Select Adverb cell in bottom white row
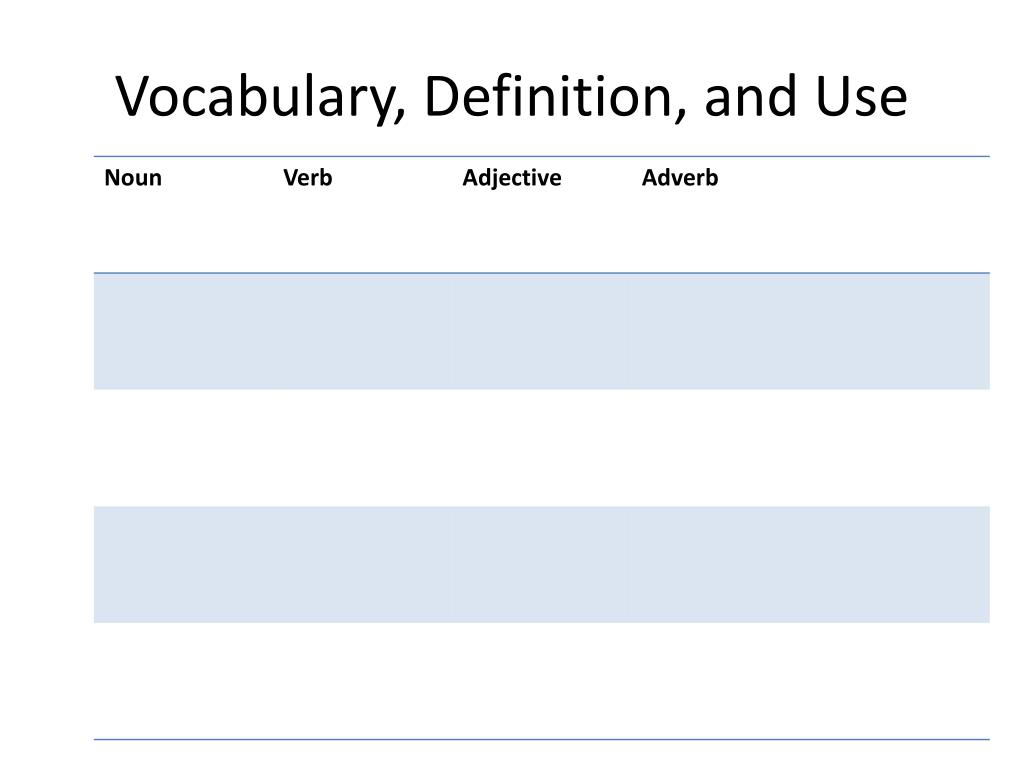 tap(810, 681)
